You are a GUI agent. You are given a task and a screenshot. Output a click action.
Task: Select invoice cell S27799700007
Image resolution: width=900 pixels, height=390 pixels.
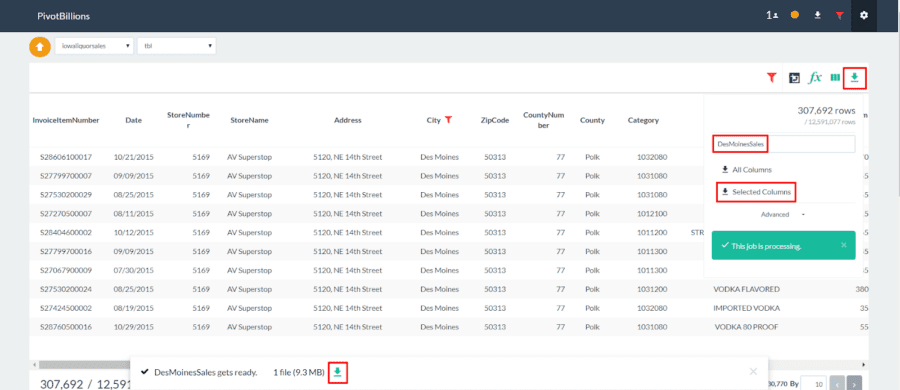pyautogui.click(x=66, y=176)
